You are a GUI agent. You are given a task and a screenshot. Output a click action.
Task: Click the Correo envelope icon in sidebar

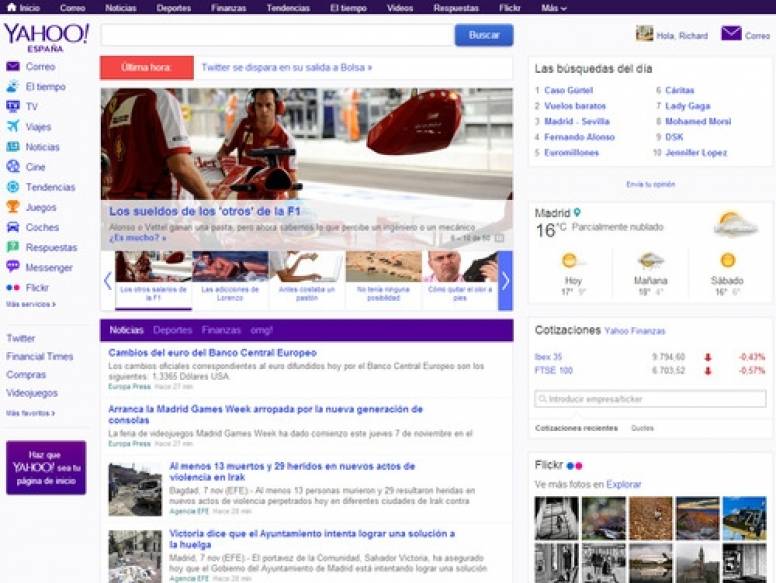pyautogui.click(x=13, y=67)
